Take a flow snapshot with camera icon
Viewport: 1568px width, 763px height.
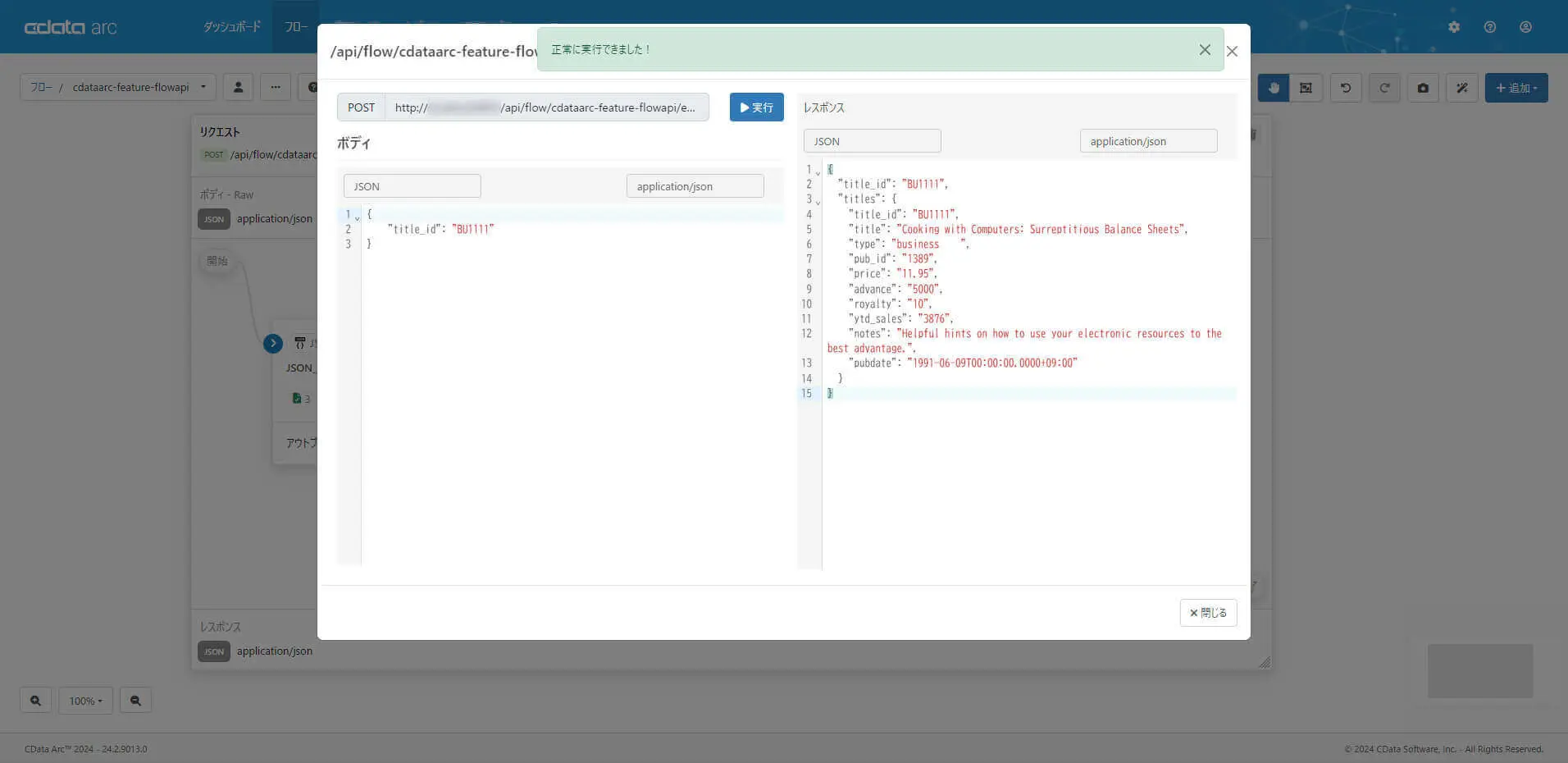(x=1423, y=88)
